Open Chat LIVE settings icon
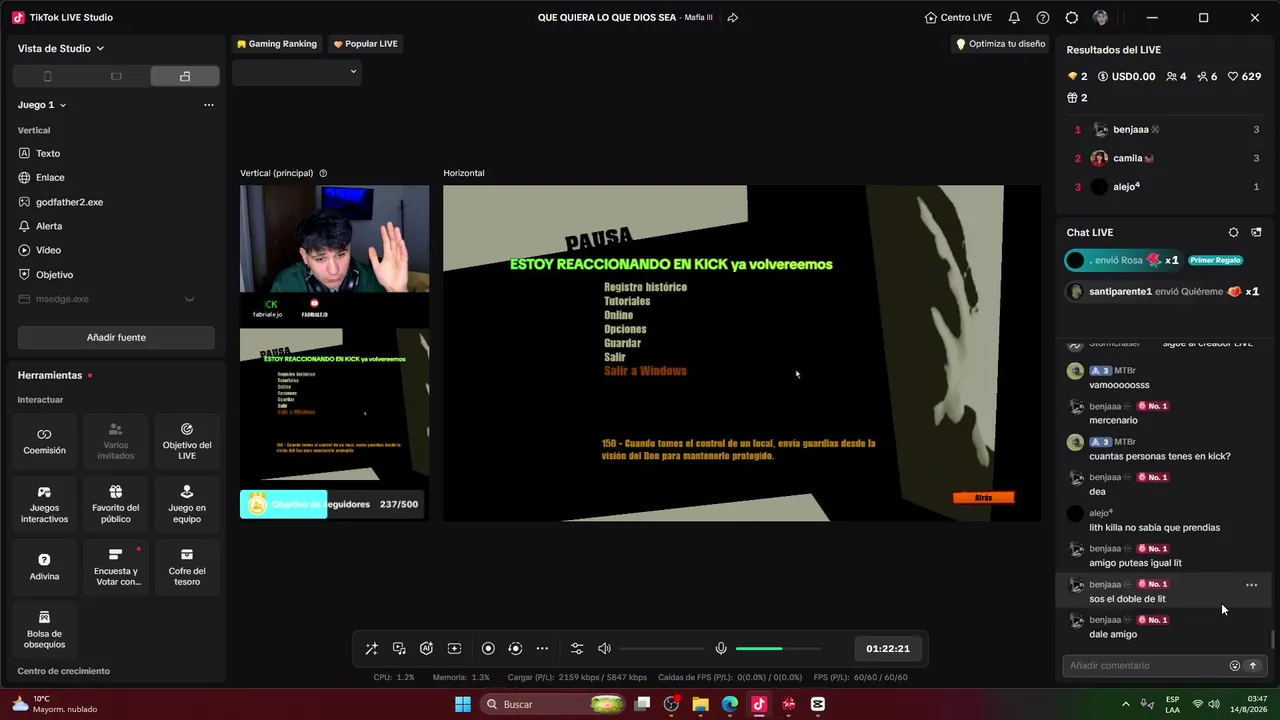1280x720 pixels. click(1233, 233)
